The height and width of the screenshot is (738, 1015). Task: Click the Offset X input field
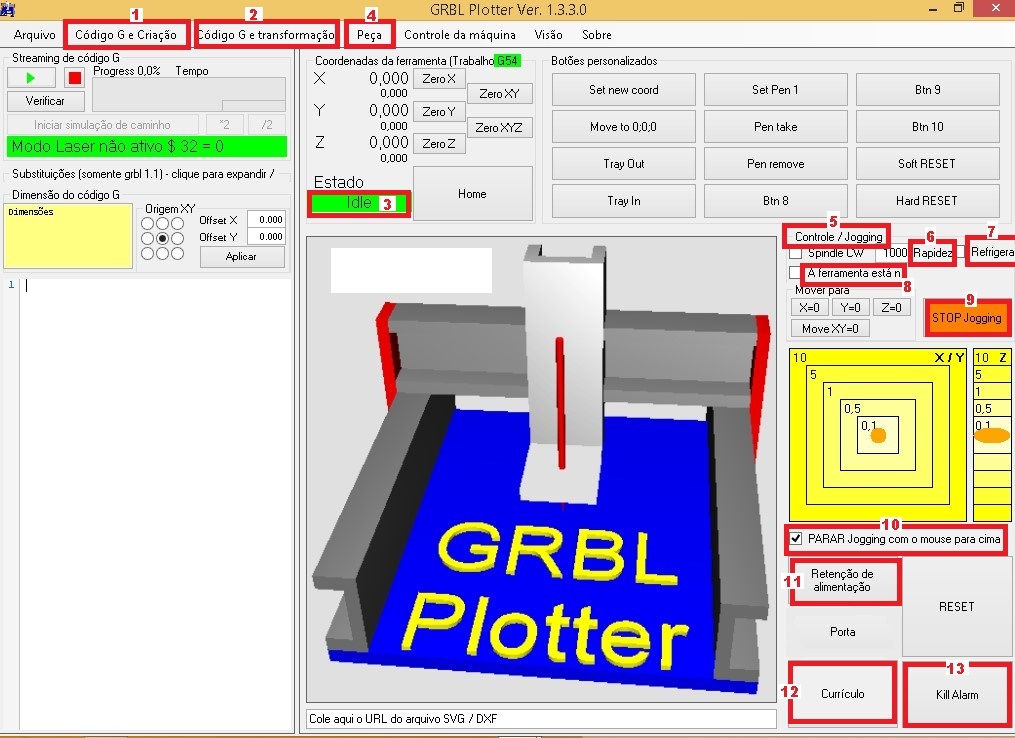click(x=266, y=220)
